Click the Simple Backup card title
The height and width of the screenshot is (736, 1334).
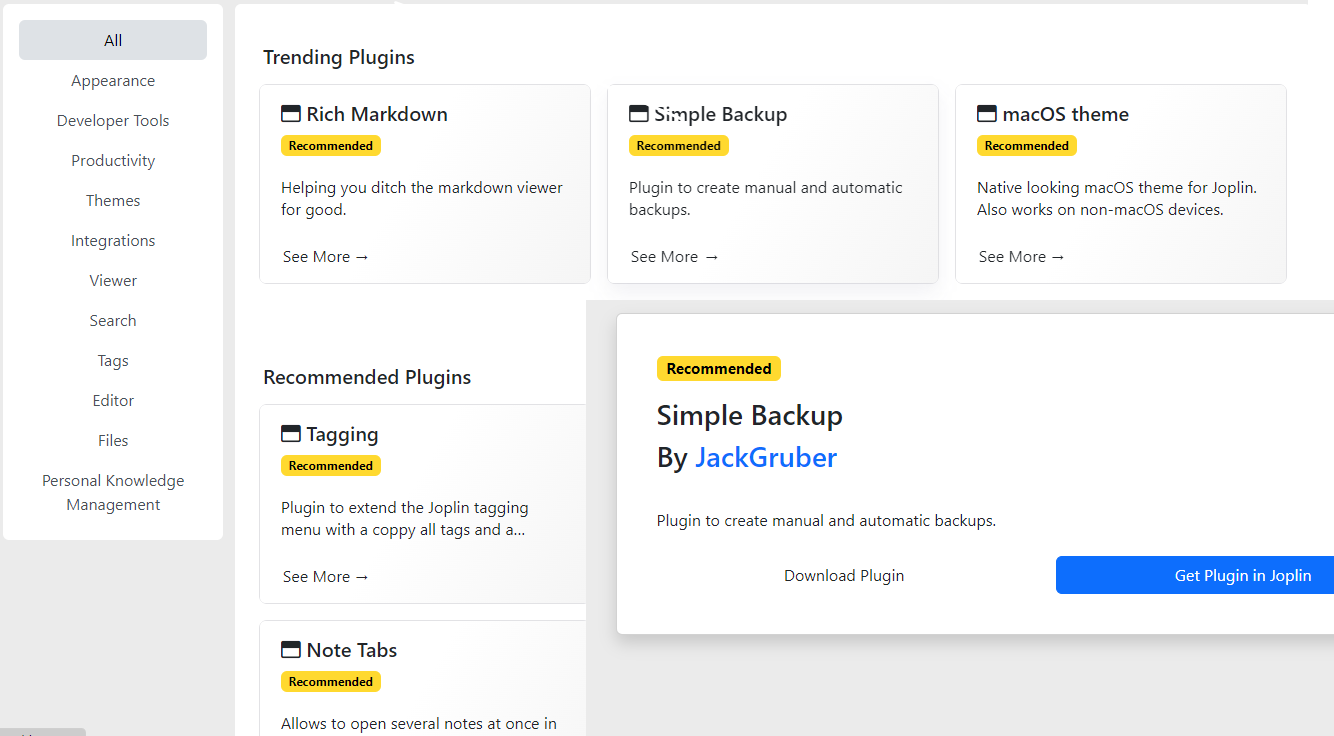720,114
